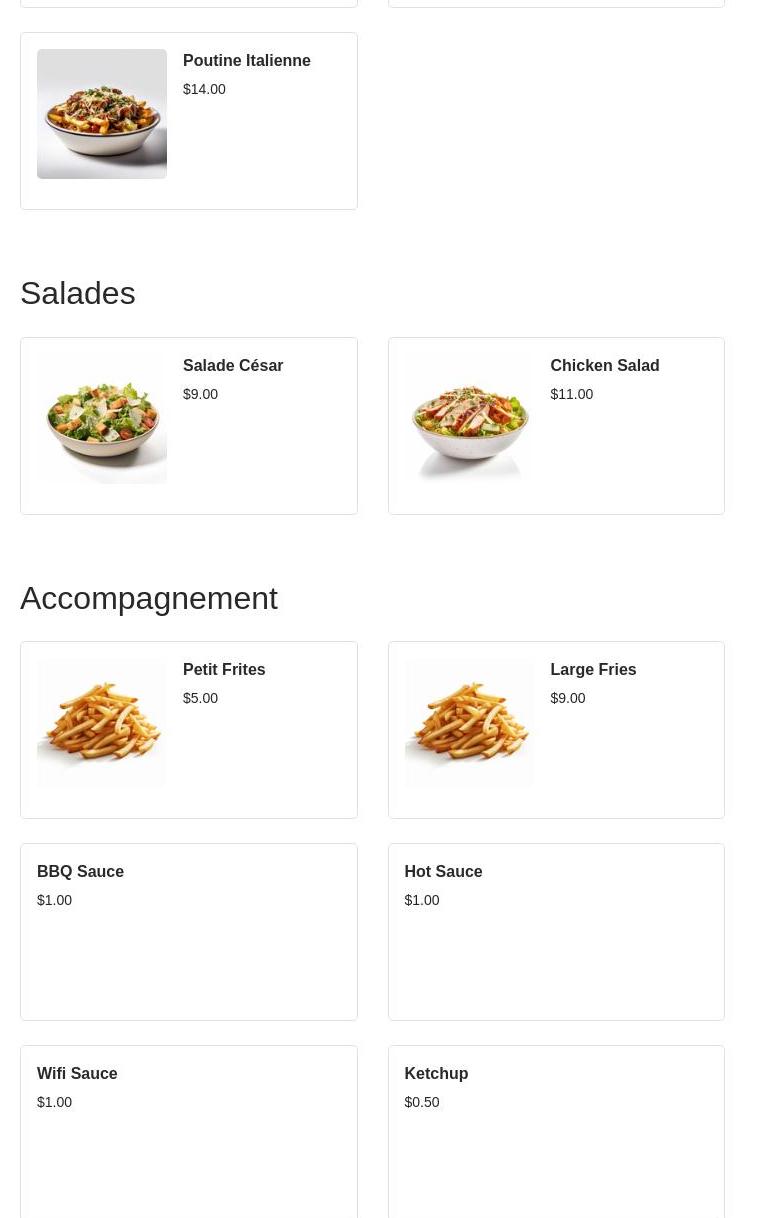Click the $0.50 Ketchup price

point(421,1102)
